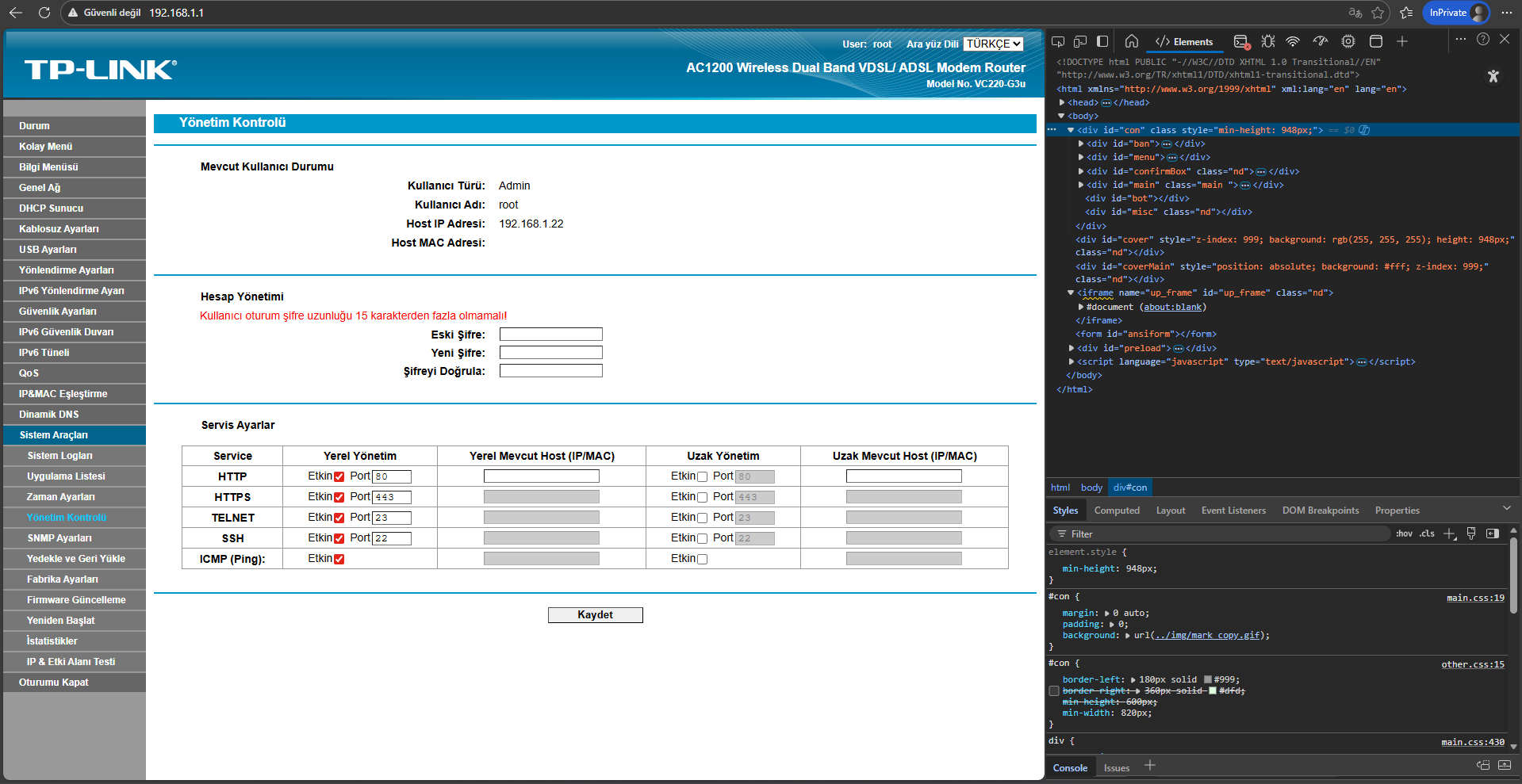1522x784 pixels.
Task: Open the Console tool icon with error badge
Action: pyautogui.click(x=1242, y=42)
